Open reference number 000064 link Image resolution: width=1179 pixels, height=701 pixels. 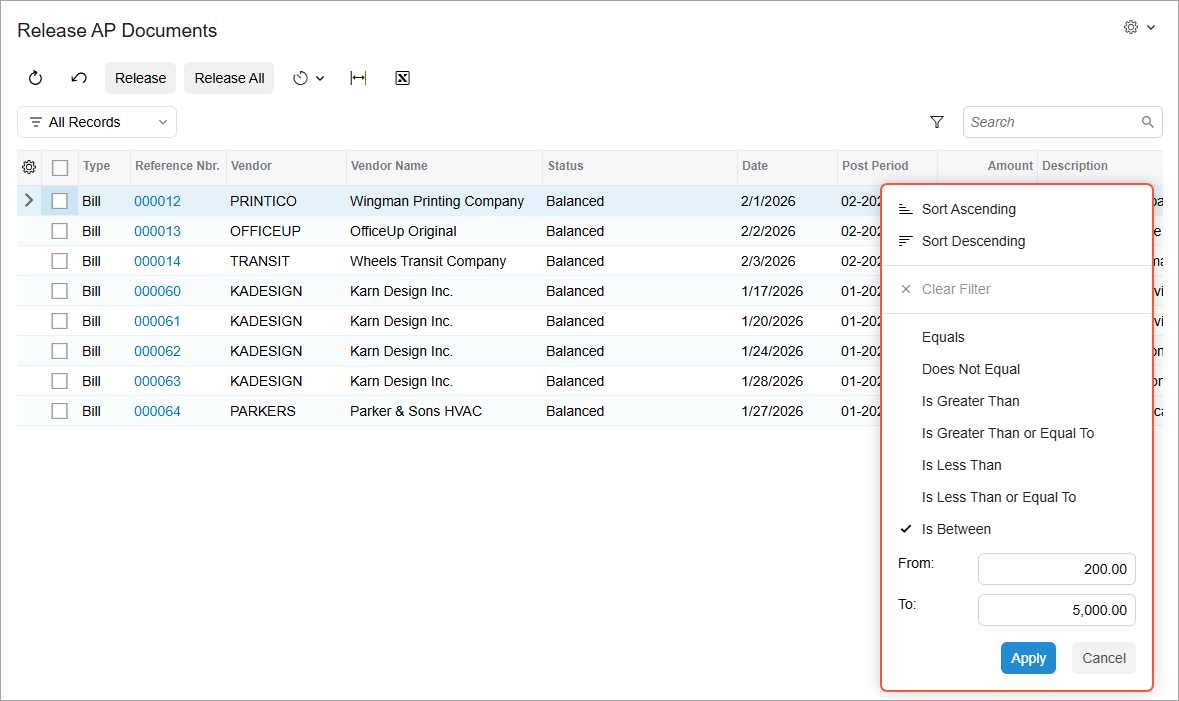point(157,411)
